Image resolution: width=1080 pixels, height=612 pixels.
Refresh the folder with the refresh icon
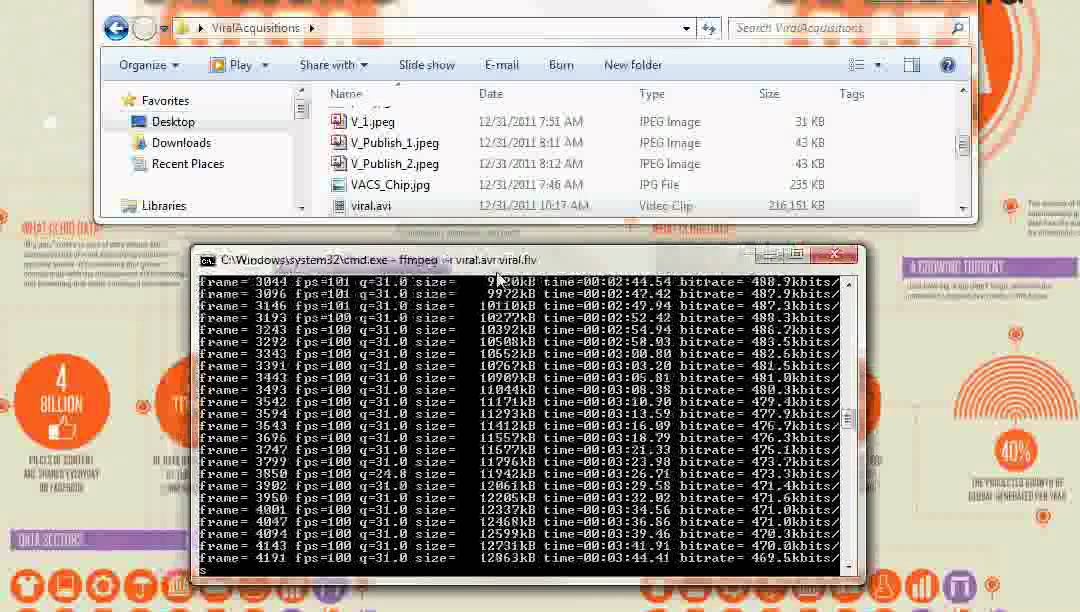coord(708,28)
